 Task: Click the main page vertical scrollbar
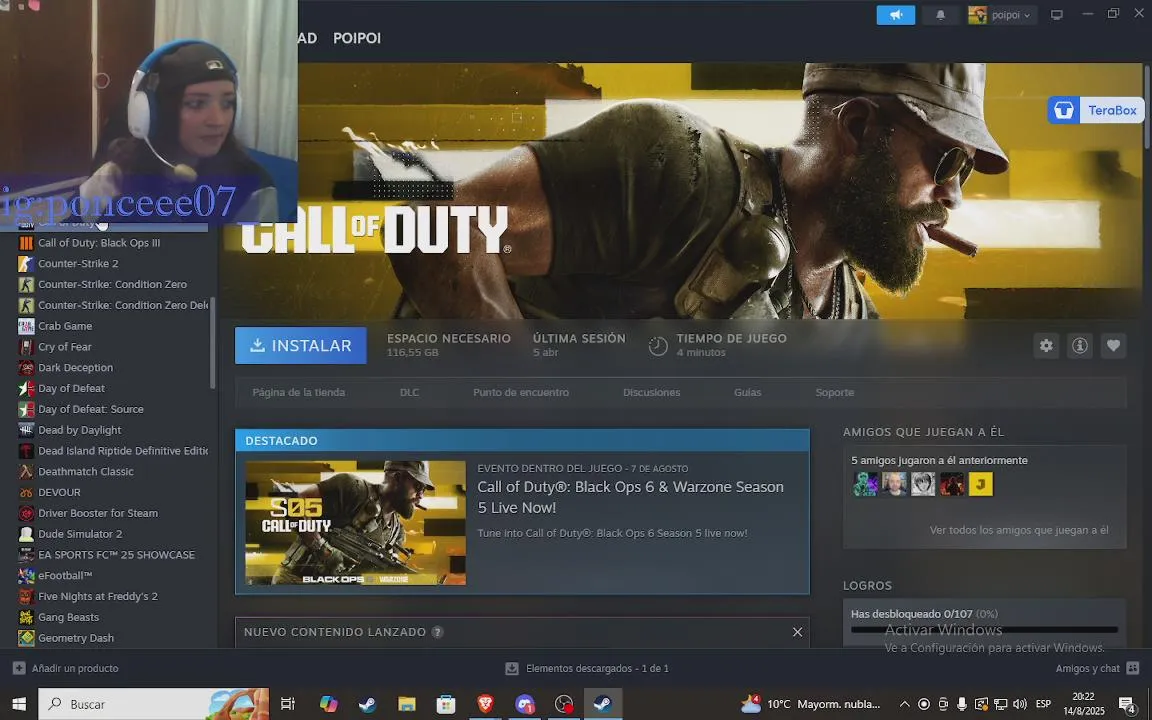click(x=1147, y=107)
